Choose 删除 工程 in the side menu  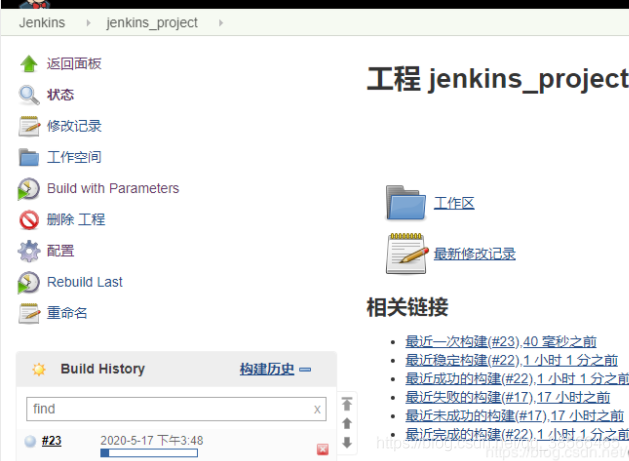point(76,219)
